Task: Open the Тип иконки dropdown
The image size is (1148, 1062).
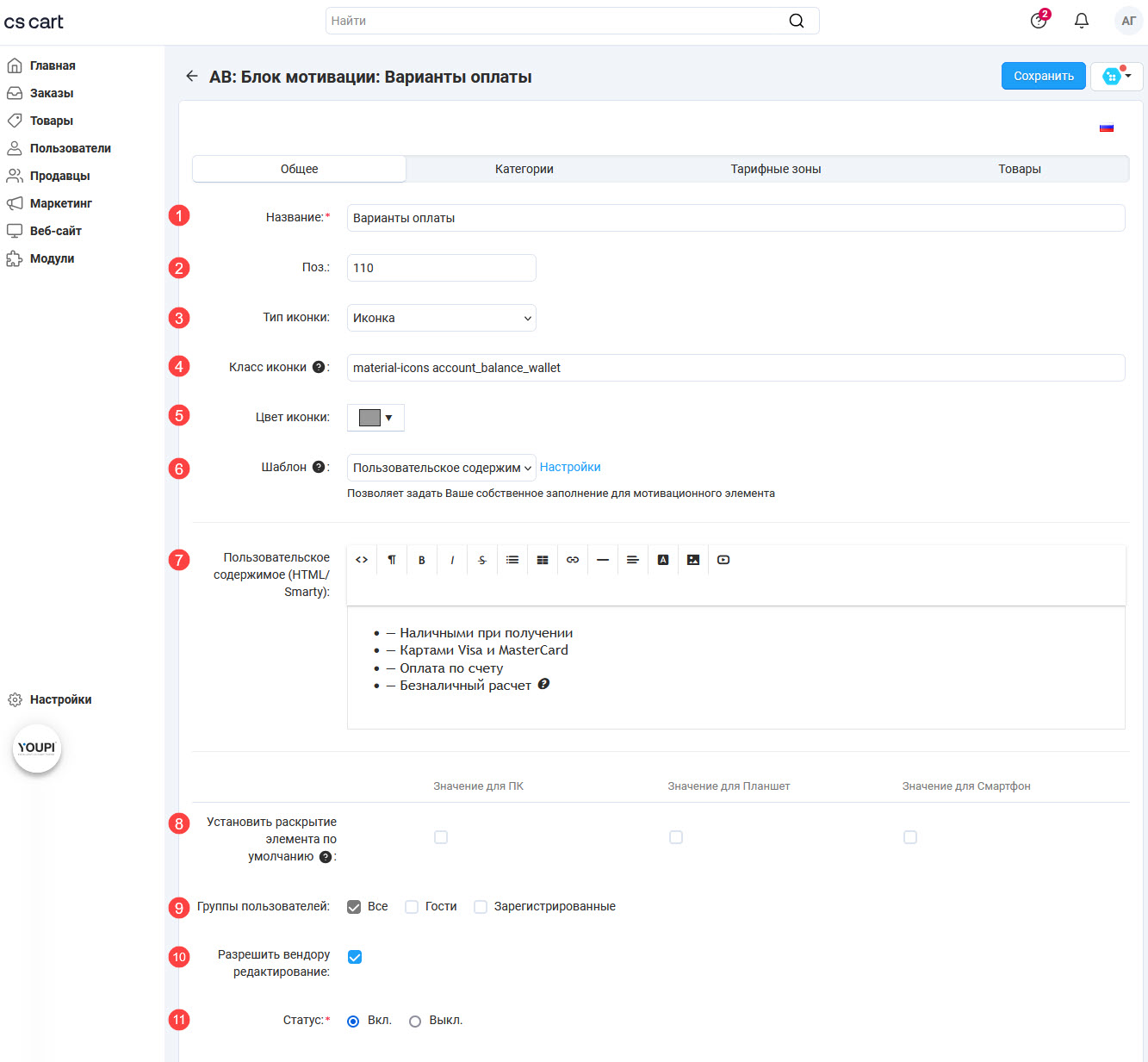Action: (441, 318)
